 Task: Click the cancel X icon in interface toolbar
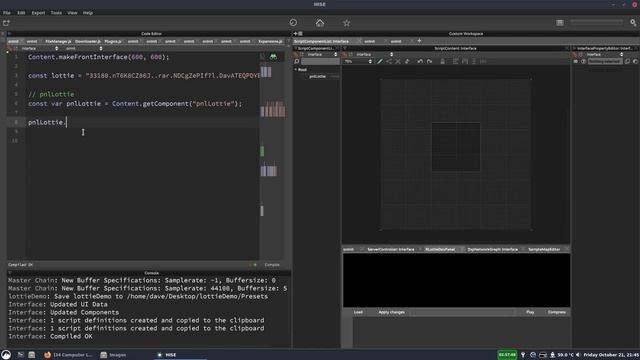coord(398,61)
